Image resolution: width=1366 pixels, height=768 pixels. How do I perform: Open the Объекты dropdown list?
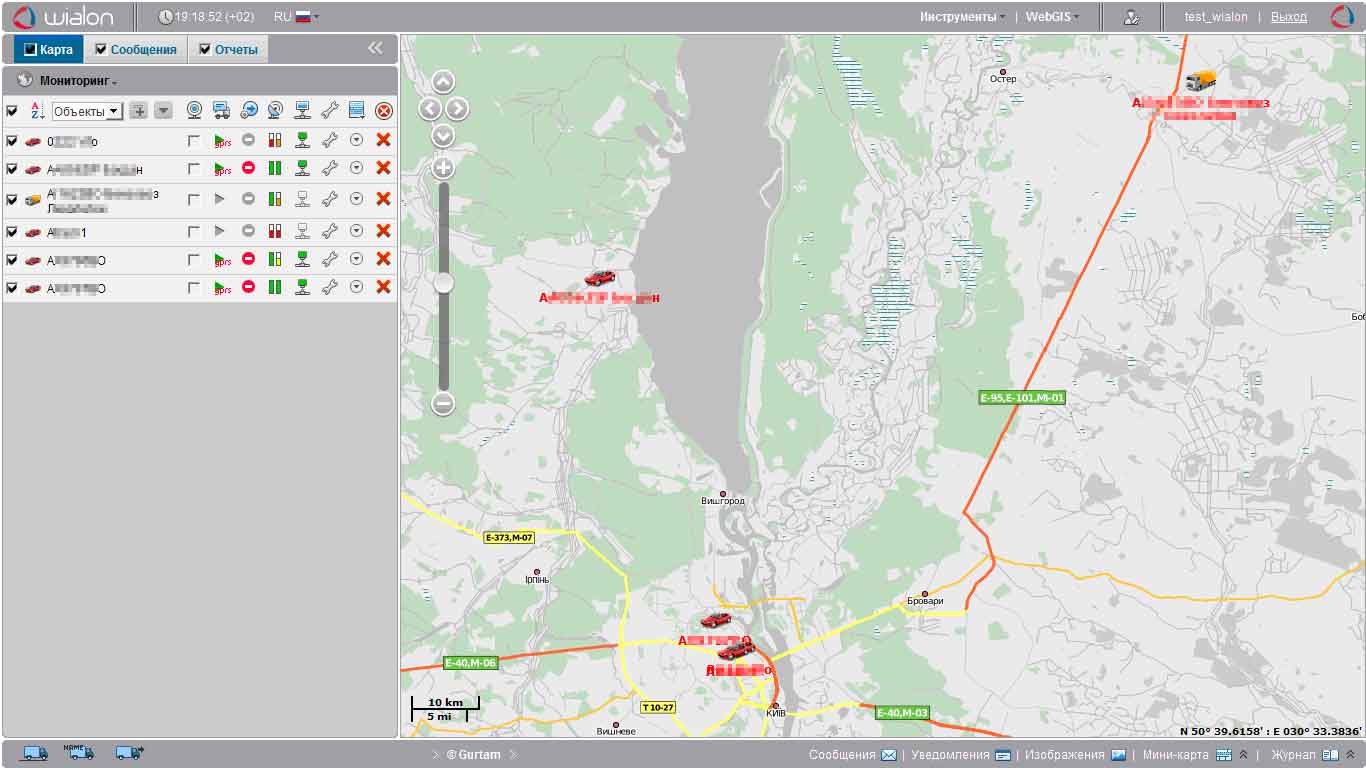pos(86,111)
